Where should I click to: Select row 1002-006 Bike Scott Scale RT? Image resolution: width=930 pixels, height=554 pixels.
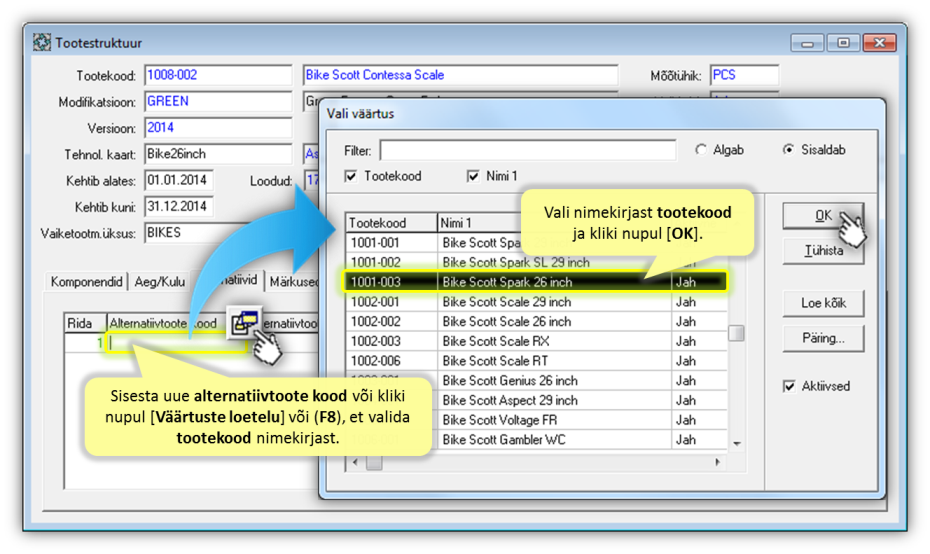[x=535, y=361]
